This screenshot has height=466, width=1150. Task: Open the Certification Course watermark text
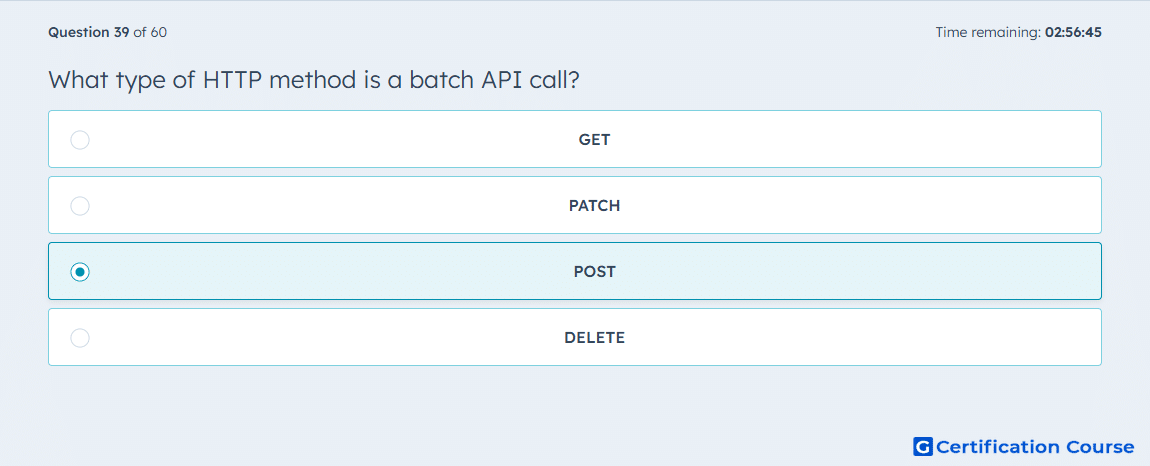(x=1035, y=446)
